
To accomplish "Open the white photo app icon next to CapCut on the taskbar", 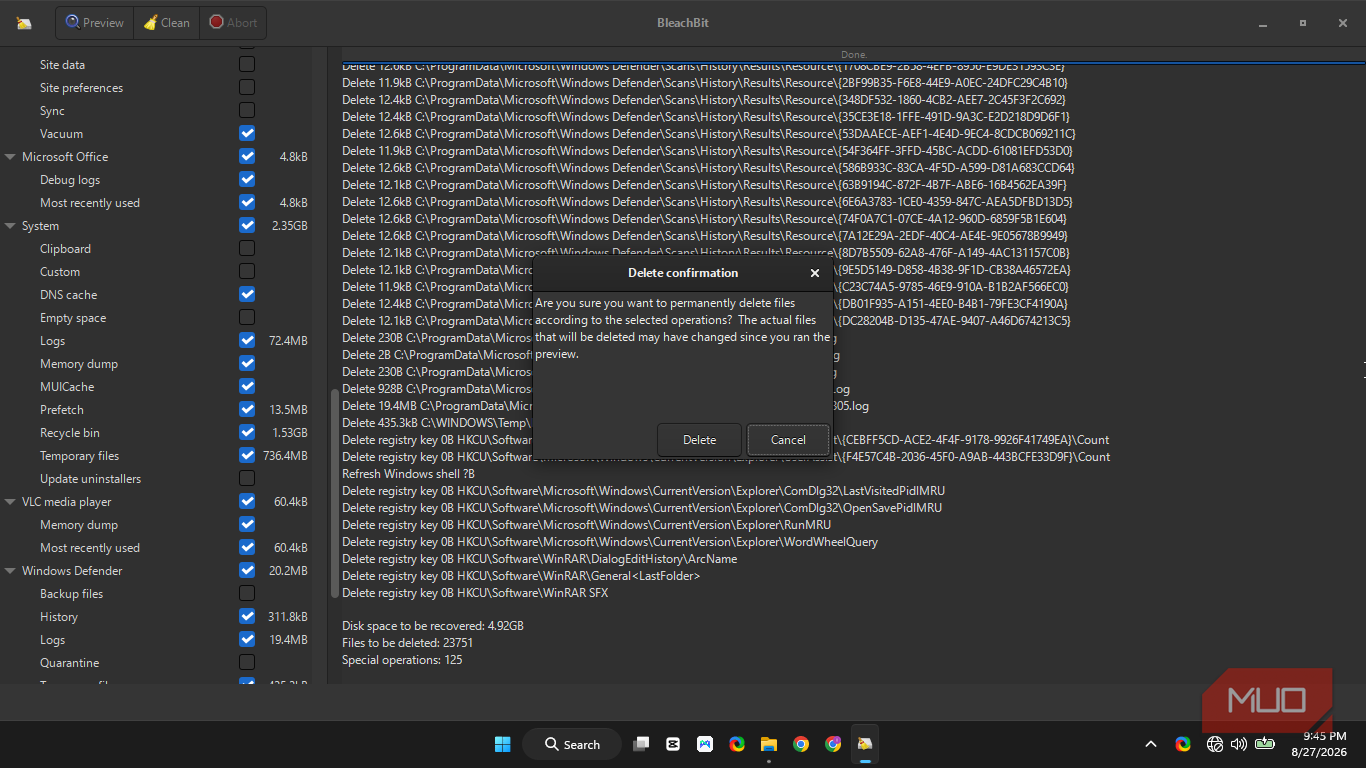I will 705,744.
